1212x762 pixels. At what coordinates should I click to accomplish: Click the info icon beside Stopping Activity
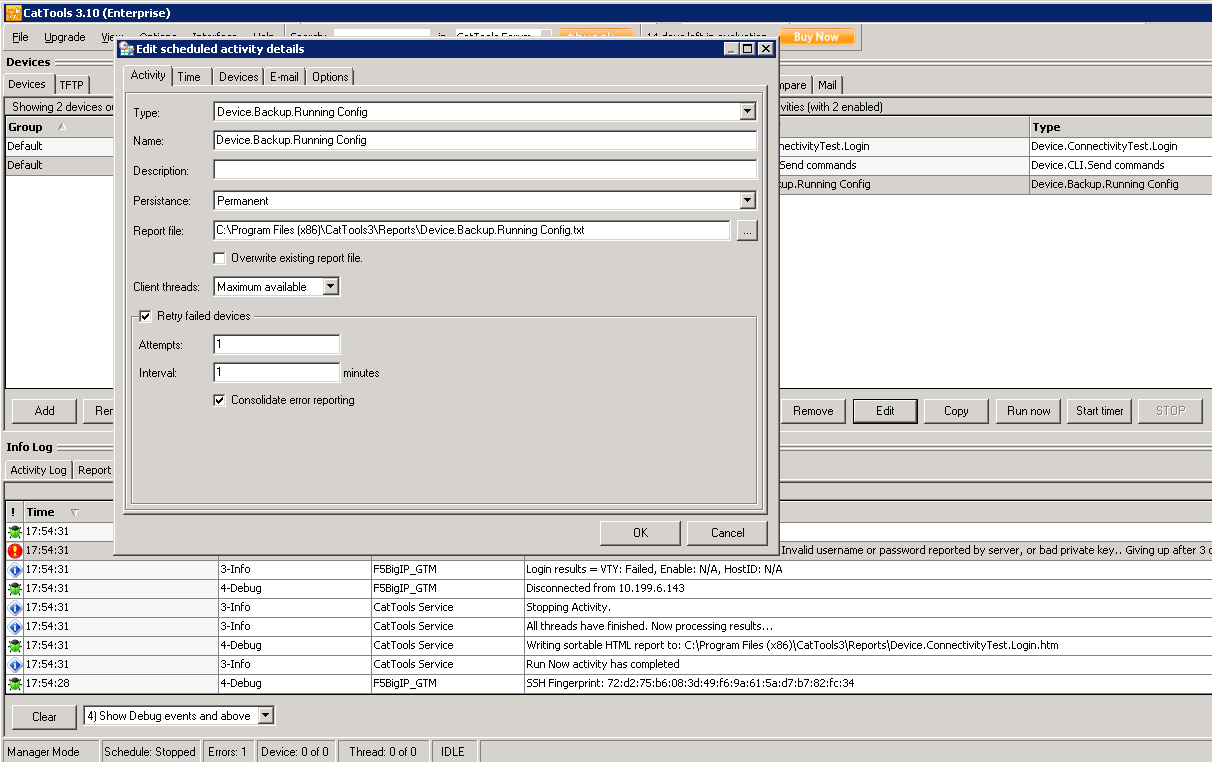point(15,607)
